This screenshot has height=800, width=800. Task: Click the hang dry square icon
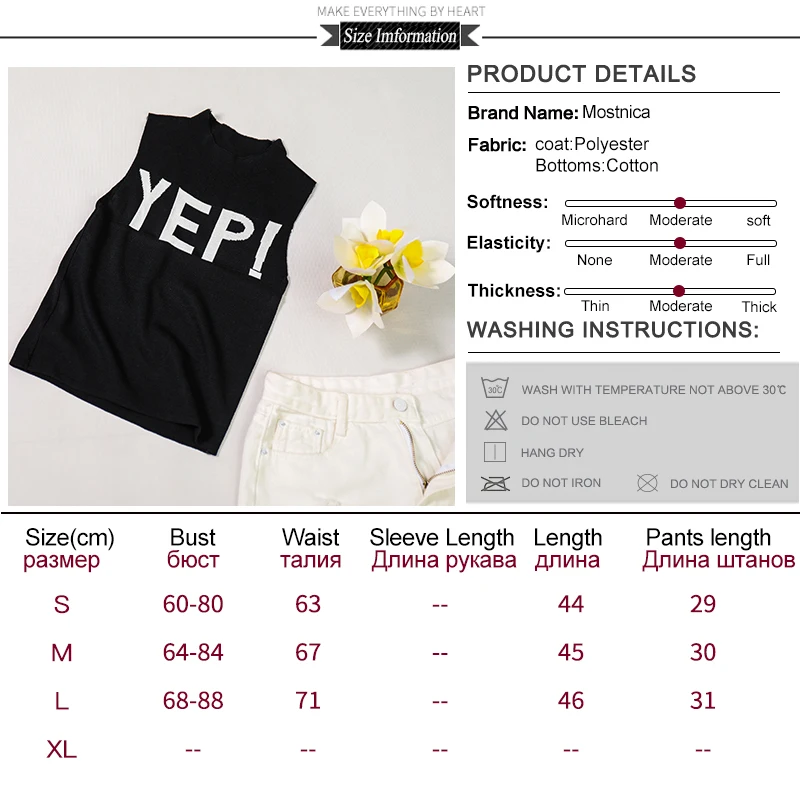point(494,452)
